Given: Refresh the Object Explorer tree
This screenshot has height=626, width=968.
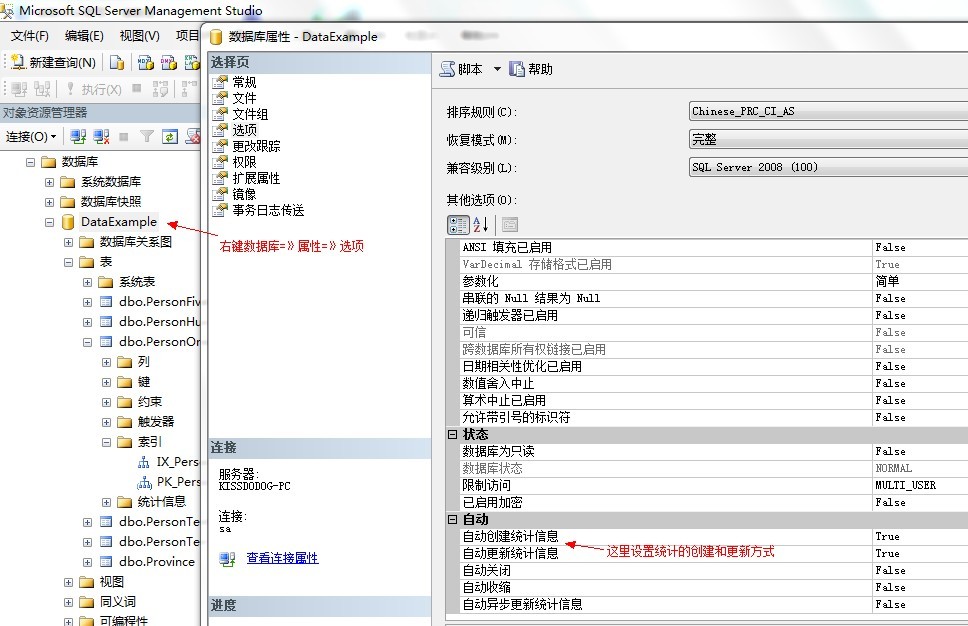Looking at the screenshot, I should [x=170, y=136].
